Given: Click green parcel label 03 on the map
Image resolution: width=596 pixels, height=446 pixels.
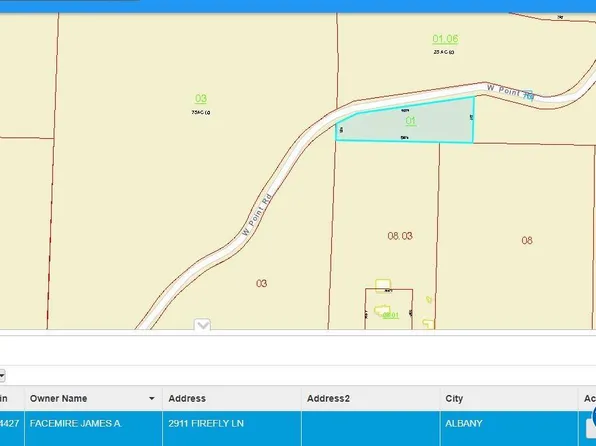Looking at the screenshot, I should [201, 99].
